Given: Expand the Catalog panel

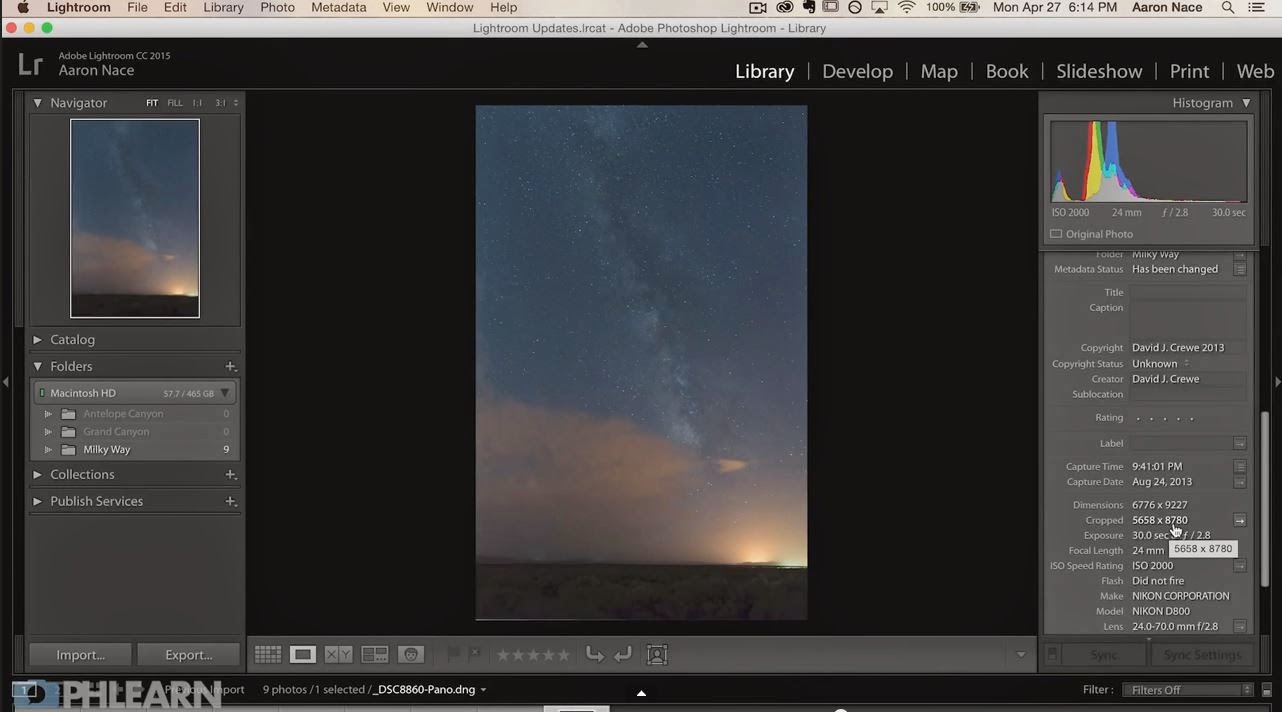Looking at the screenshot, I should click(37, 339).
